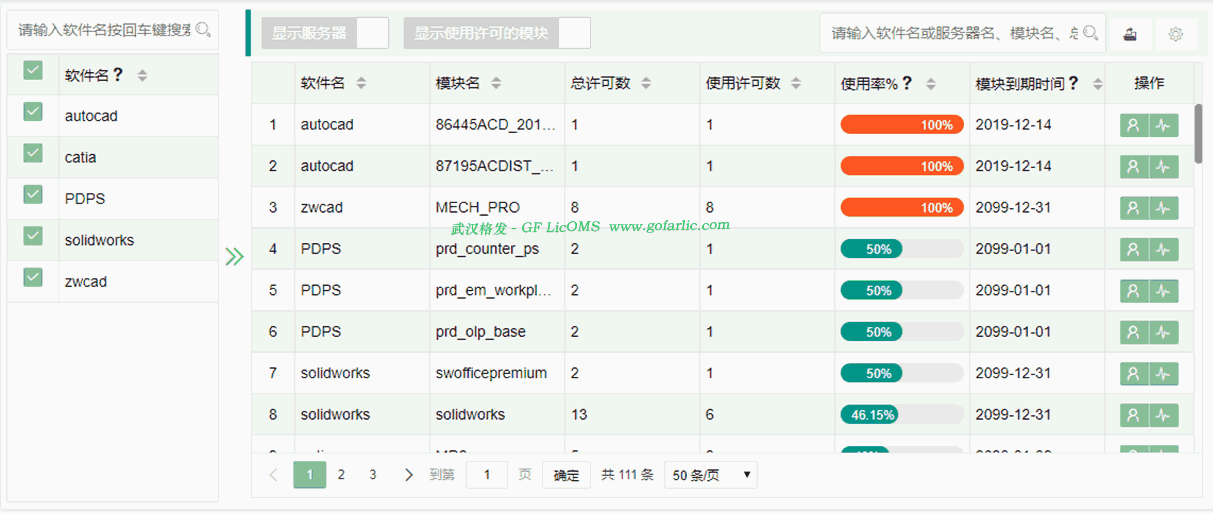The image size is (1213, 514).
Task: Click the next page arrow
Action: point(408,475)
